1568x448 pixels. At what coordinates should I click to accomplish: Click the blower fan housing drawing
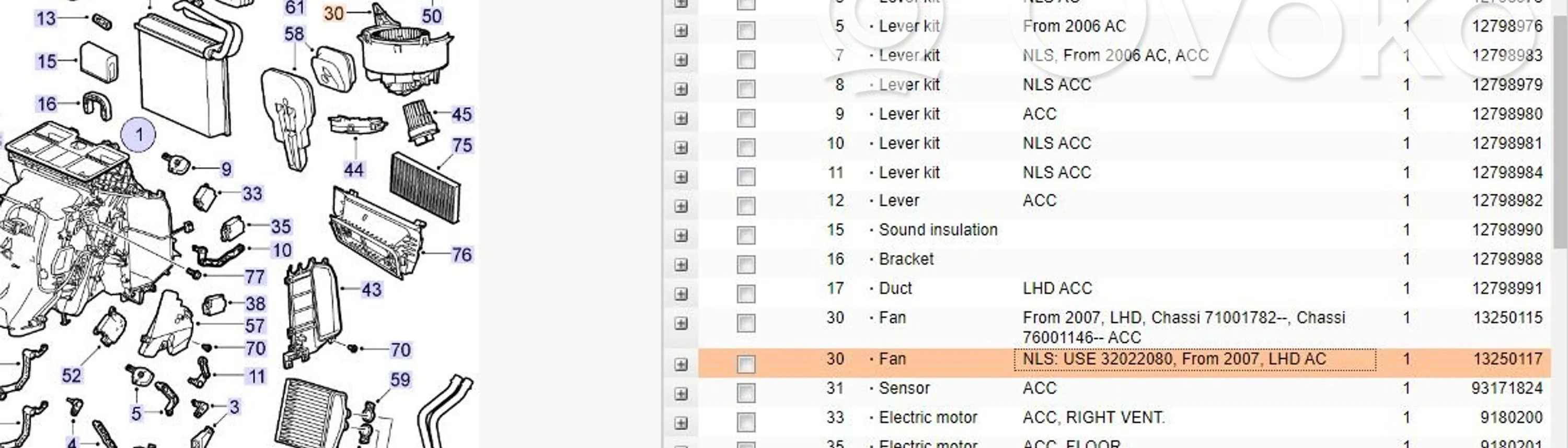[x=403, y=58]
